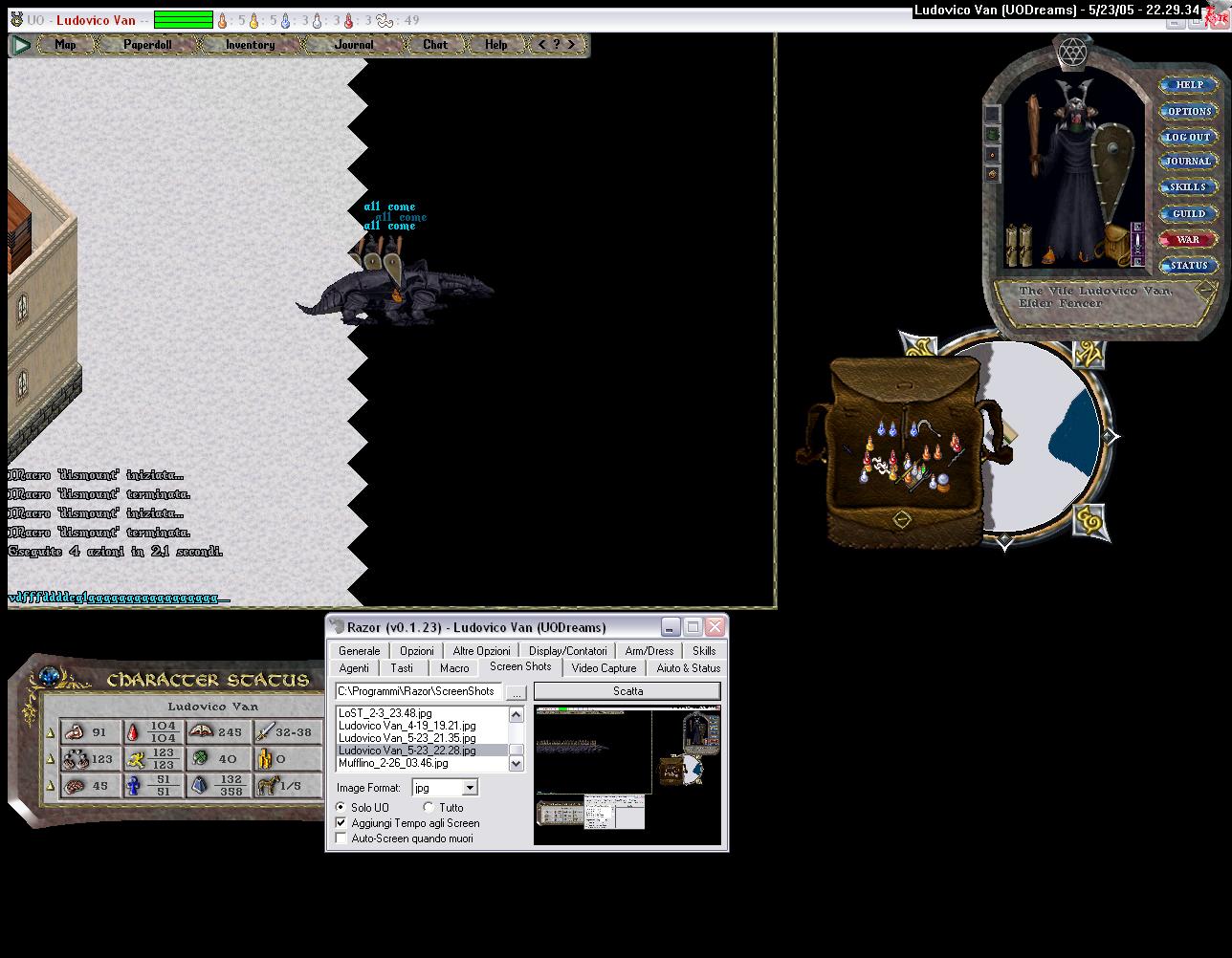The height and width of the screenshot is (958, 1232).
Task: Collapse the game toolbar with the green arrow
Action: point(20,45)
